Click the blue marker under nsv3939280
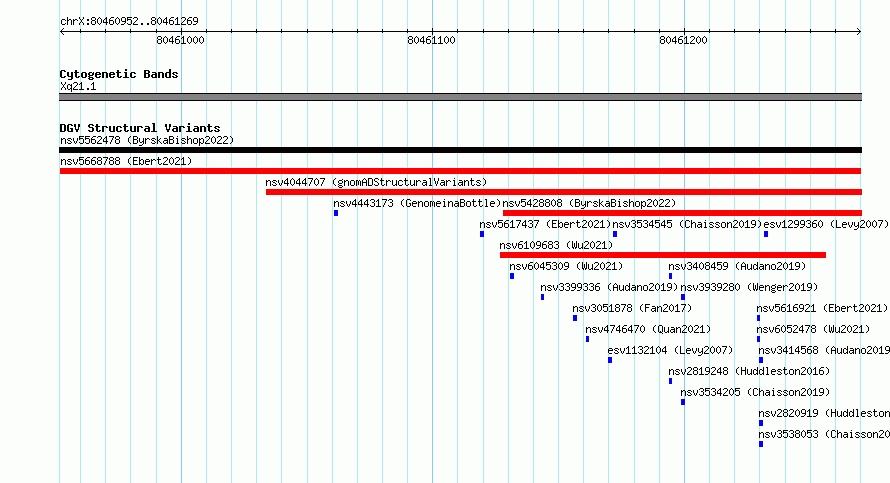Screen dimensions: 890x483 tap(683, 297)
